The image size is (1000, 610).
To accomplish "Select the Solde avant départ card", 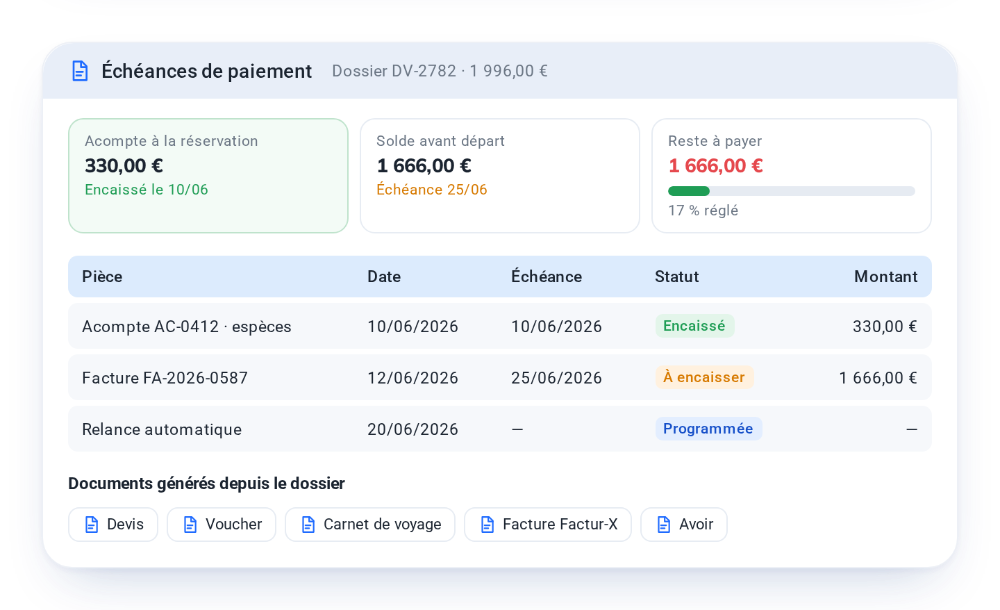I will [x=500, y=175].
